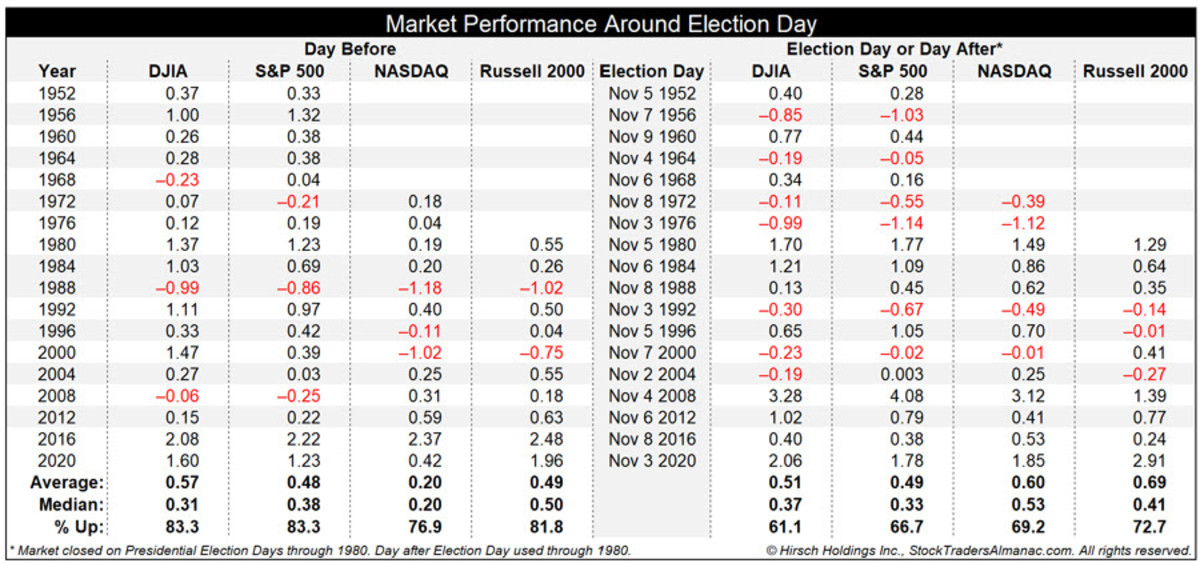The height and width of the screenshot is (563, 1200).
Task: Select the 1952 year row label
Action: (x=57, y=93)
